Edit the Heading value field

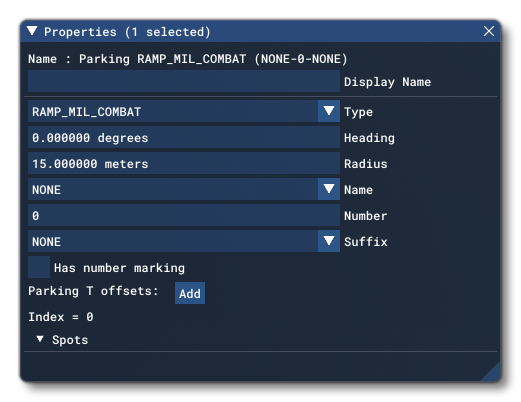[184, 137]
